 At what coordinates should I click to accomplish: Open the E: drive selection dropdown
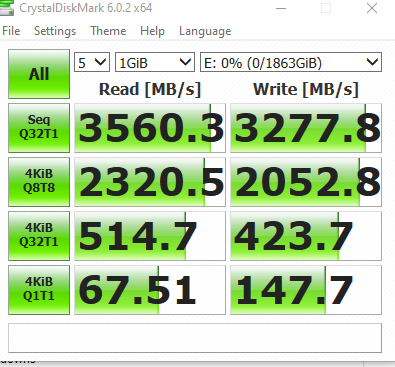coord(291,62)
